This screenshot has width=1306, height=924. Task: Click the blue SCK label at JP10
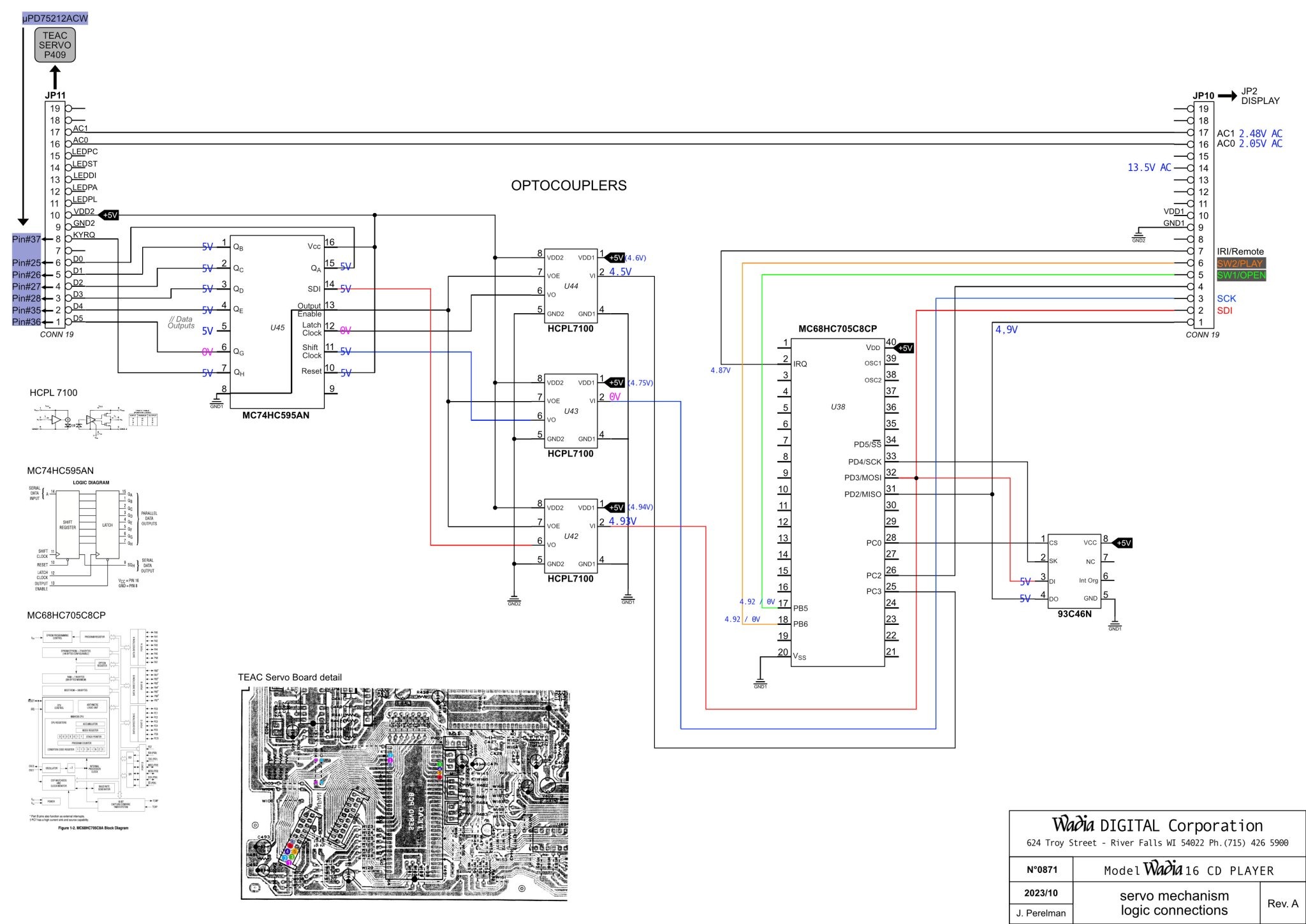[x=1226, y=298]
